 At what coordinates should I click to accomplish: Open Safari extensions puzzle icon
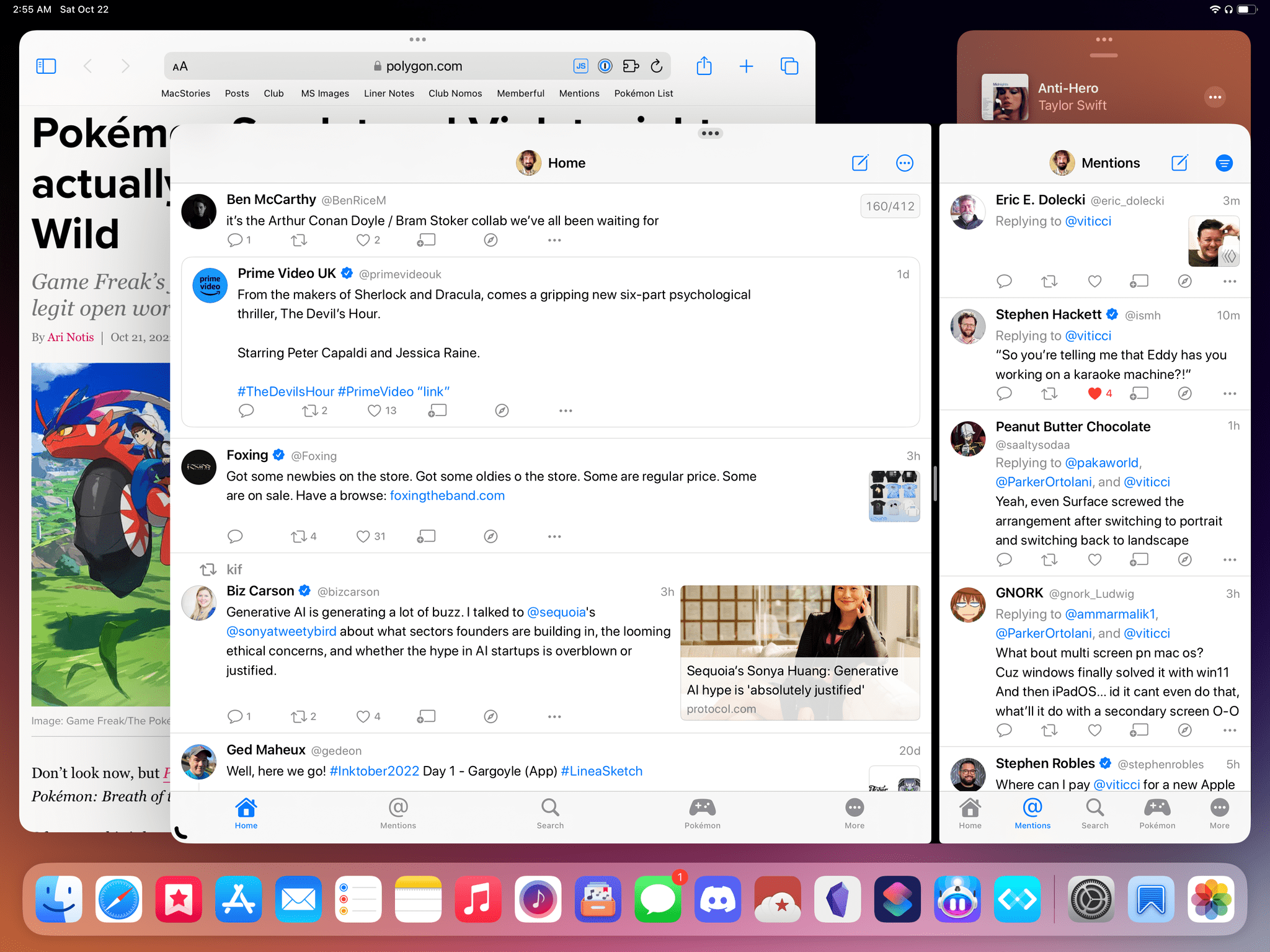tap(631, 66)
